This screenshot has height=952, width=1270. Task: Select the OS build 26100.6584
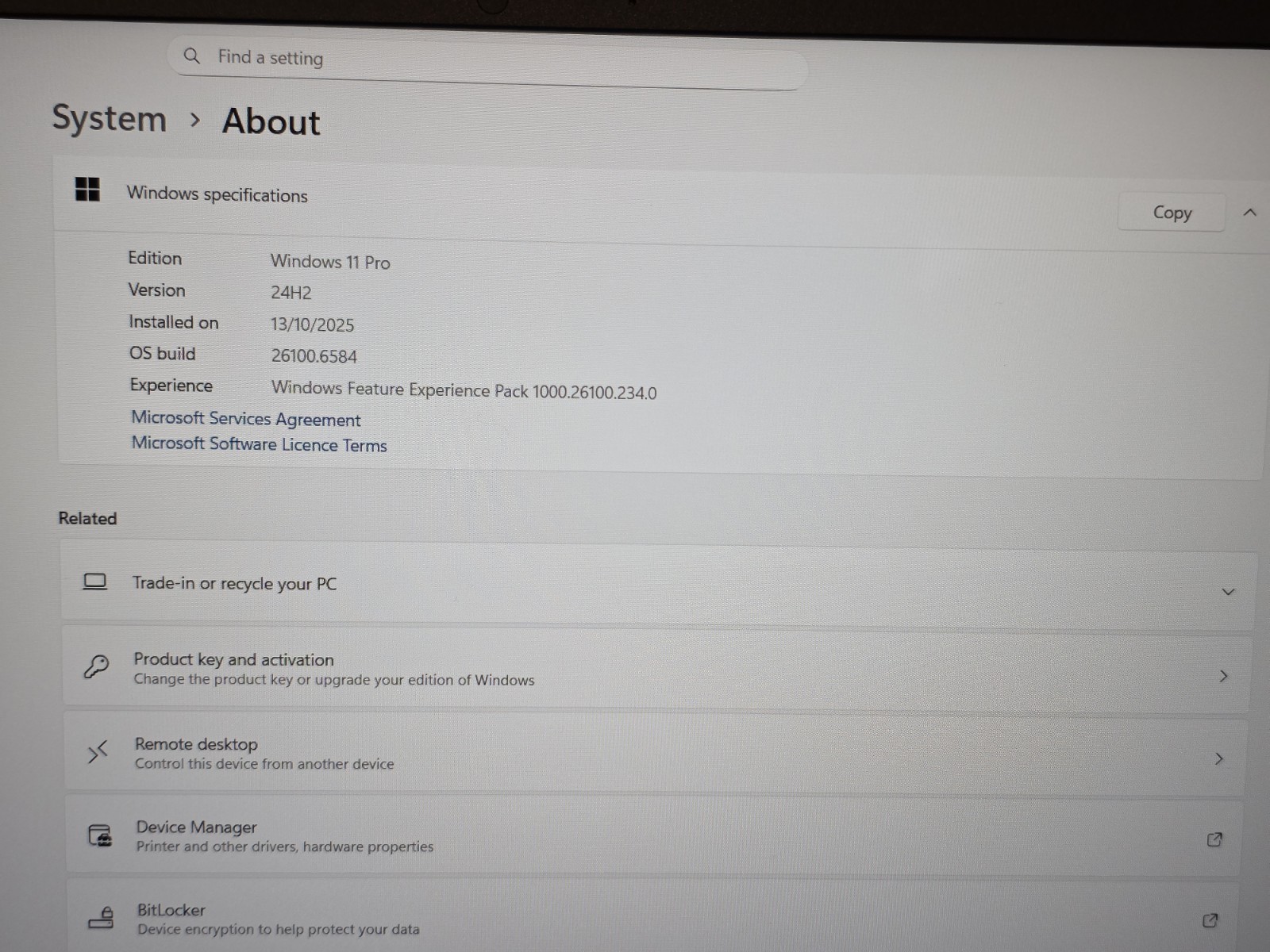click(314, 356)
